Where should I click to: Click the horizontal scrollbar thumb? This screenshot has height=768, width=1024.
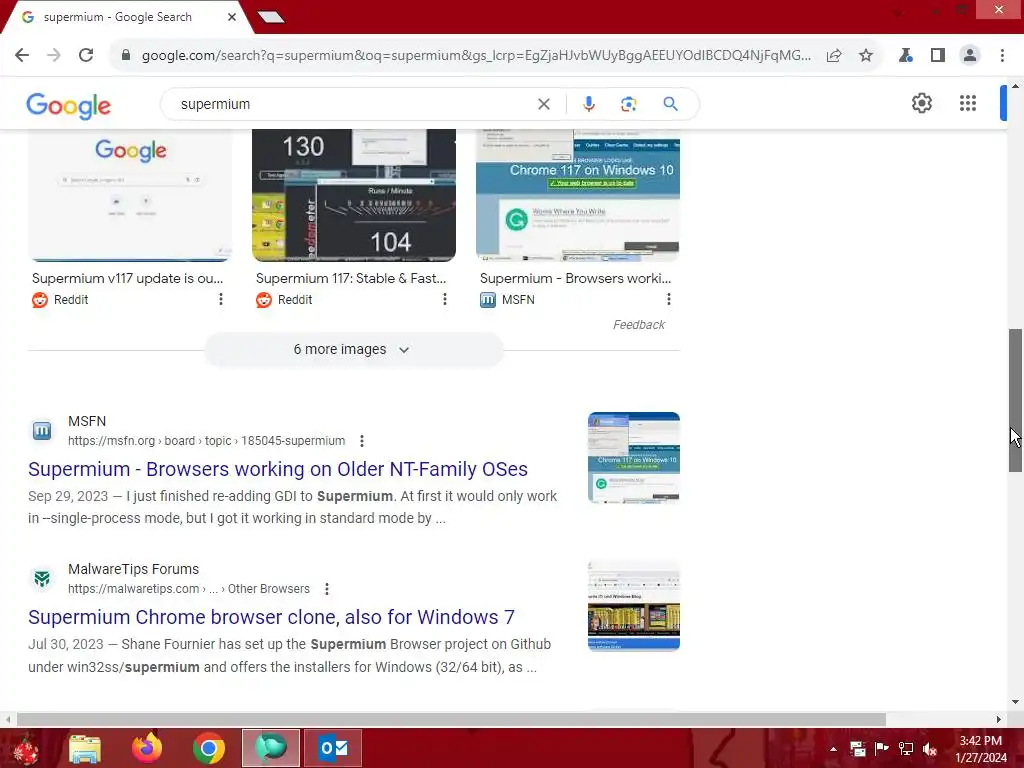click(451, 719)
